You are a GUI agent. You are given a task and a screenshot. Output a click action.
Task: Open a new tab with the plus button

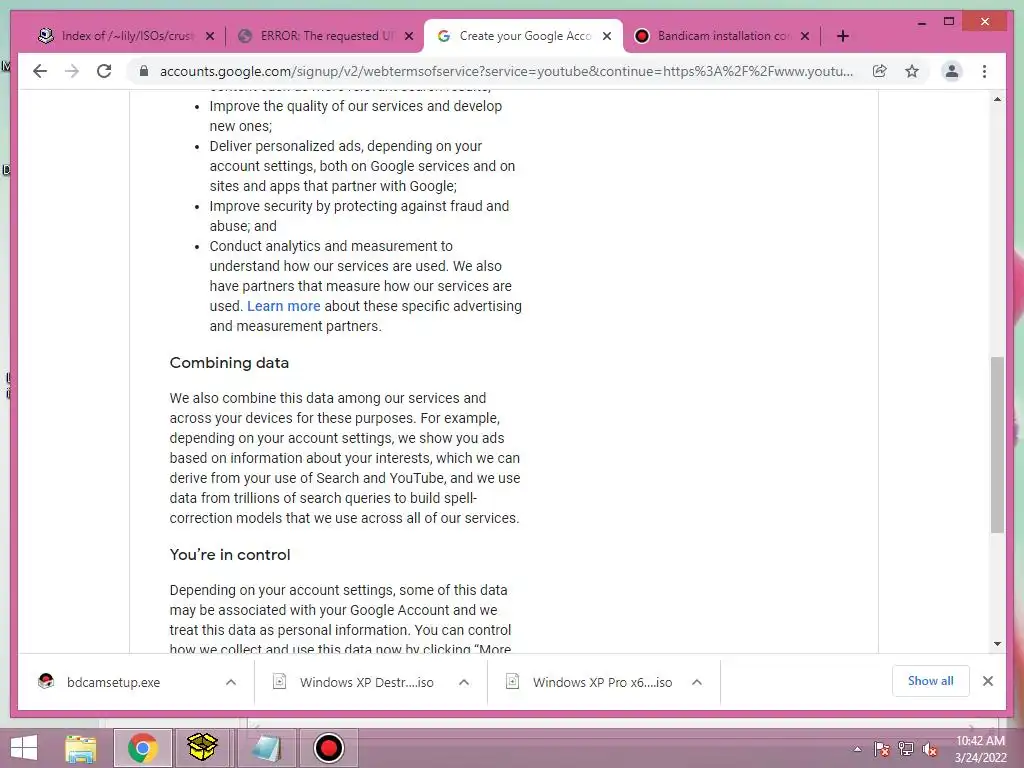click(842, 36)
